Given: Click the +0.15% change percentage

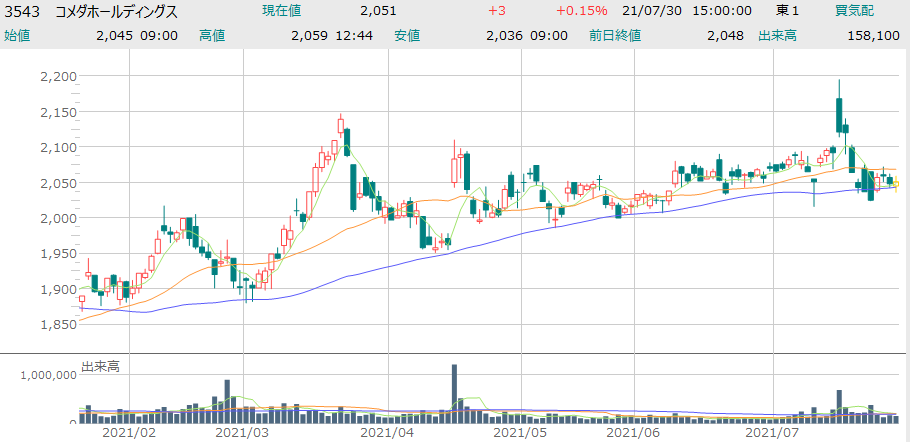Looking at the screenshot, I should pos(579,11).
